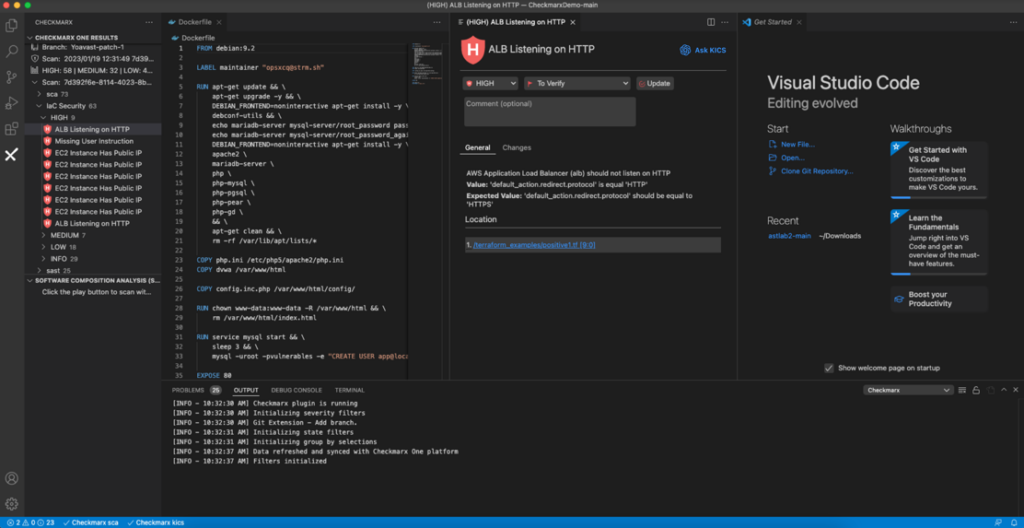The height and width of the screenshot is (528, 1024).
Task: Switch to the Changes tab
Action: tap(517, 148)
